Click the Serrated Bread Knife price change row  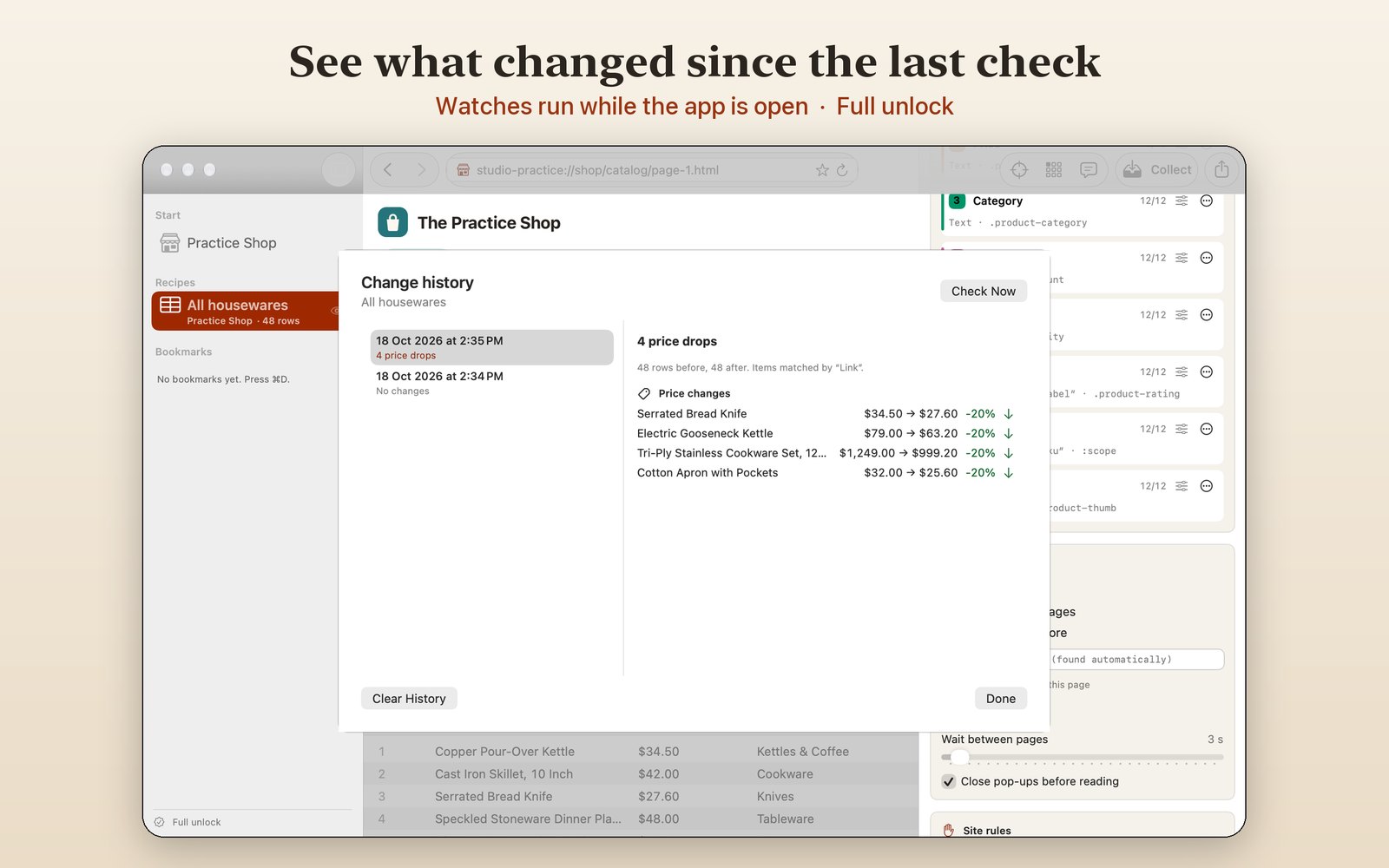[x=826, y=414]
